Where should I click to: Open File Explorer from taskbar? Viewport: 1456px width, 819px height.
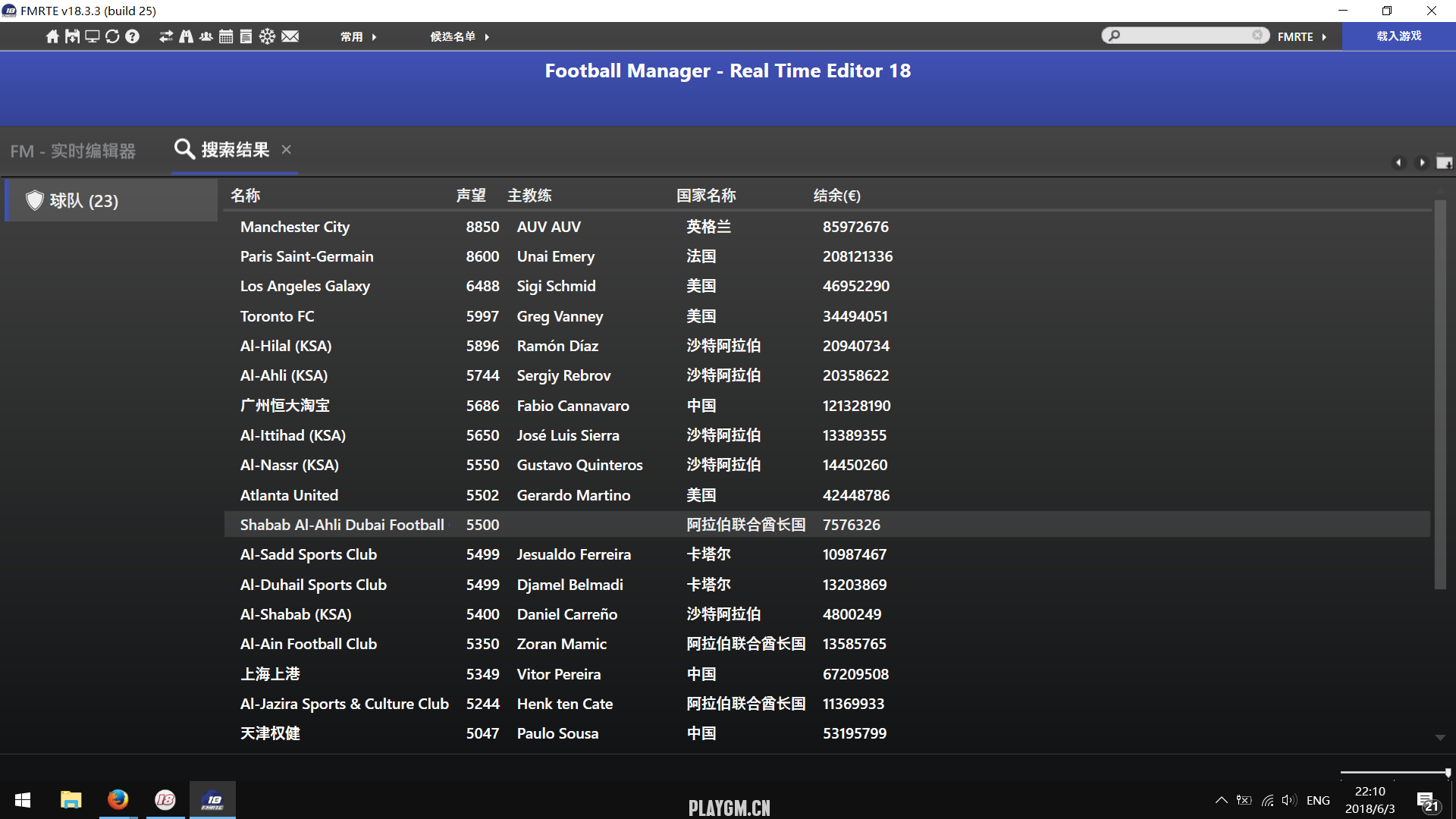tap(71, 800)
